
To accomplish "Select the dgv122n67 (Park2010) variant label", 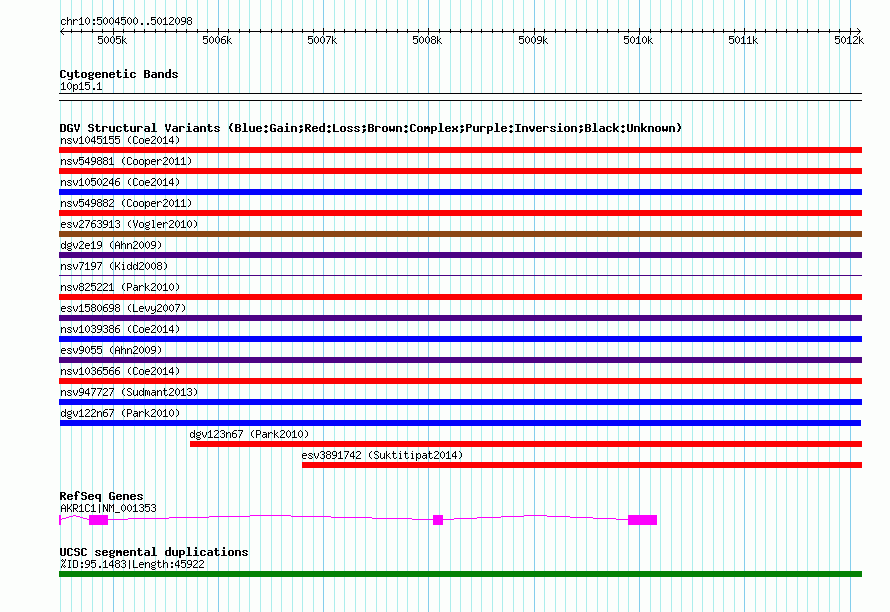I will point(120,413).
